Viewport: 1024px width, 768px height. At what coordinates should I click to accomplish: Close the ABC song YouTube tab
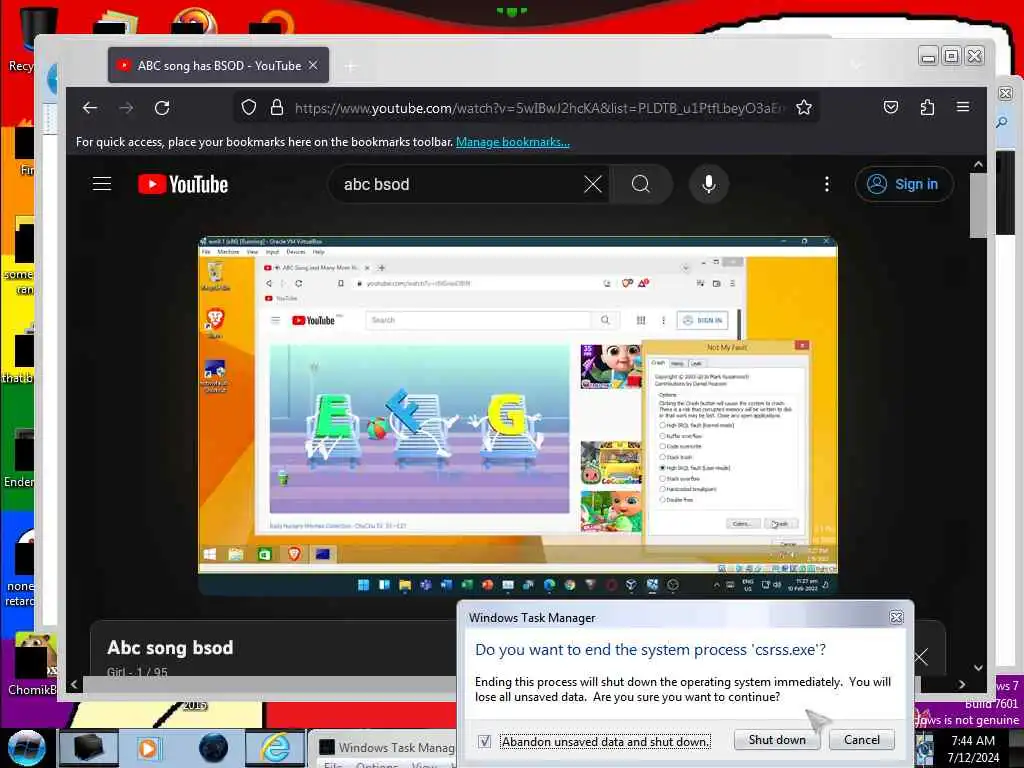pos(313,65)
